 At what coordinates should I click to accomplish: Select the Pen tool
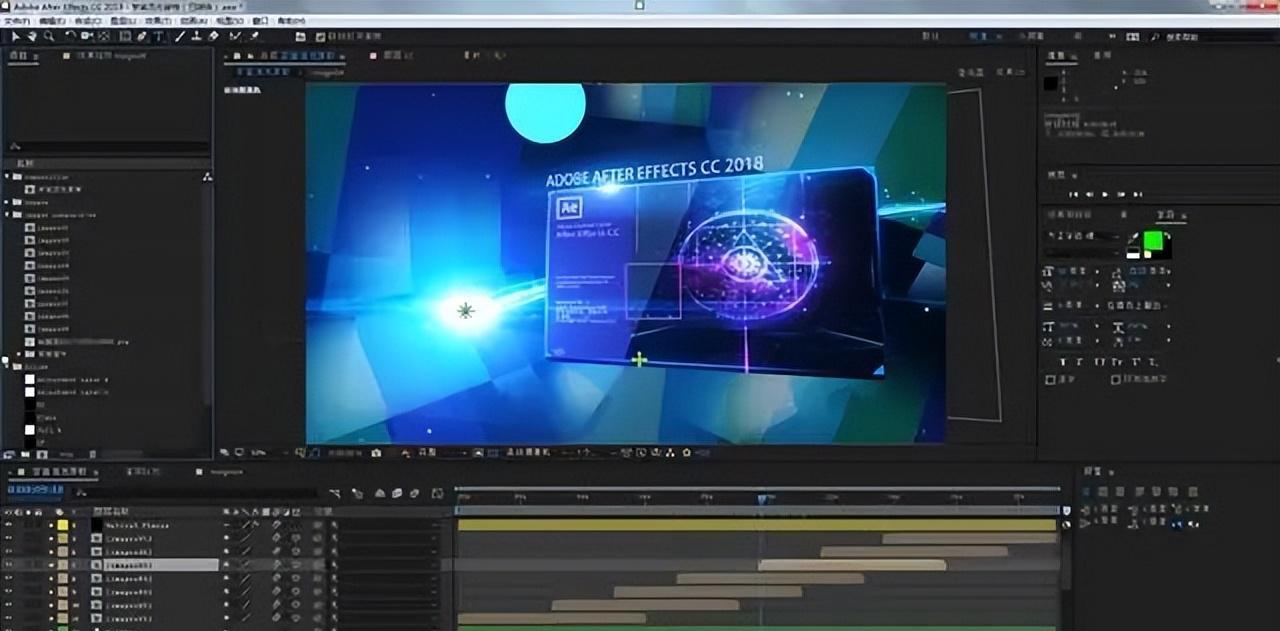(x=142, y=36)
